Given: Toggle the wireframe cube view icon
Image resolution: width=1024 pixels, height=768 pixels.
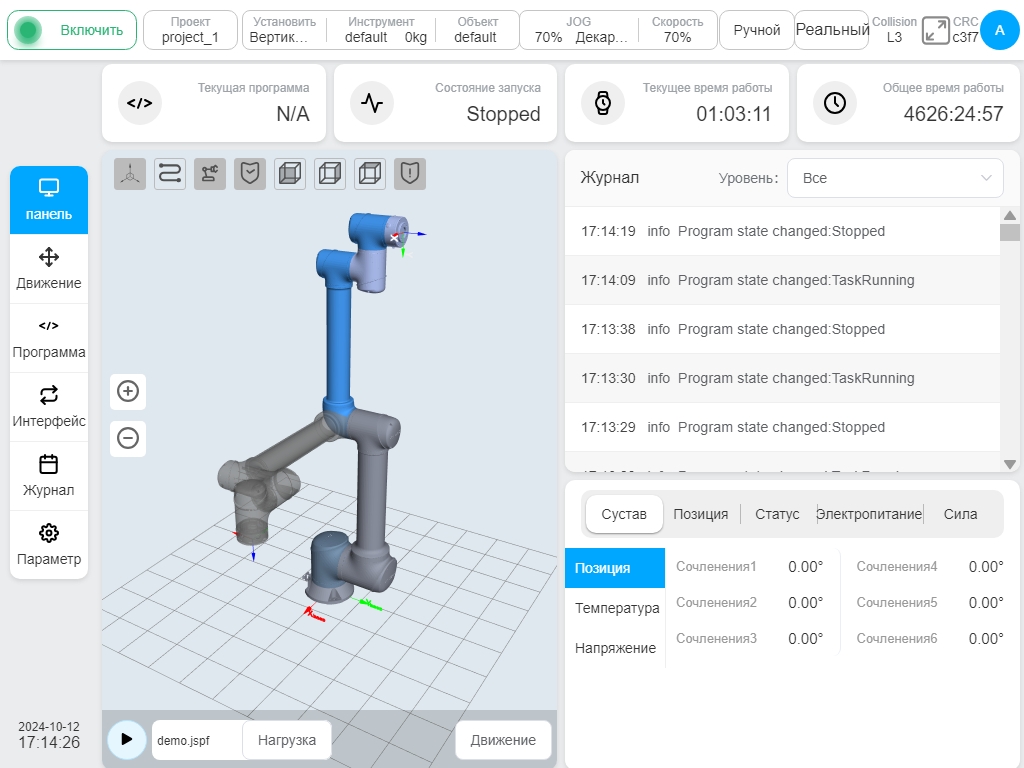Looking at the screenshot, I should (330, 174).
